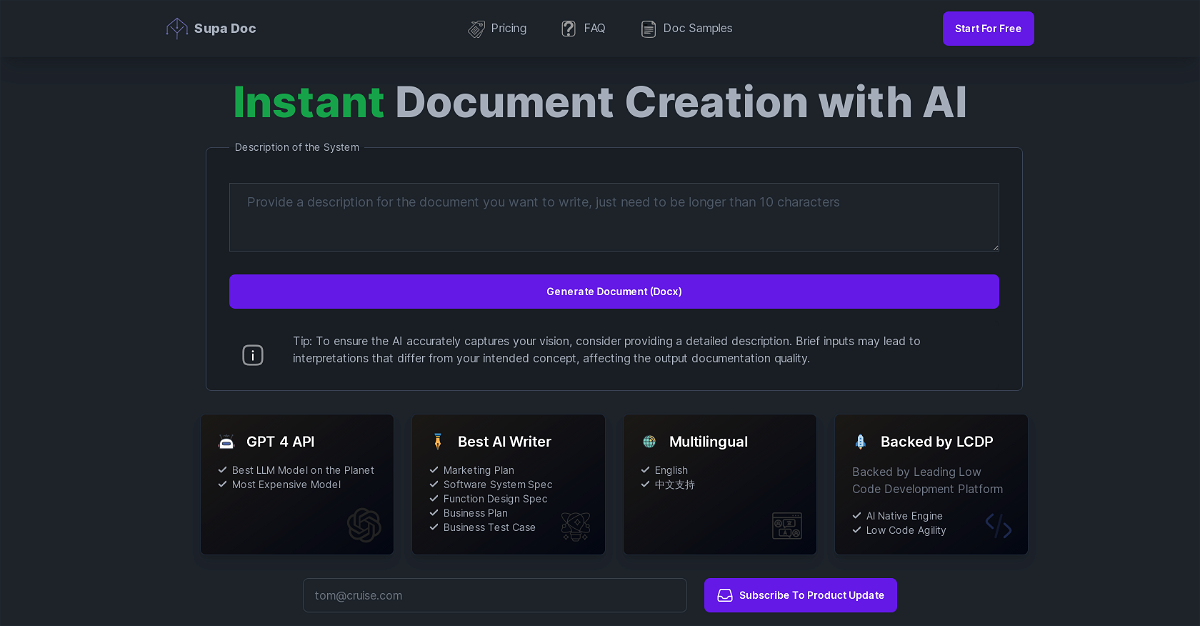Click the info icon beside the tip

[x=253, y=355]
